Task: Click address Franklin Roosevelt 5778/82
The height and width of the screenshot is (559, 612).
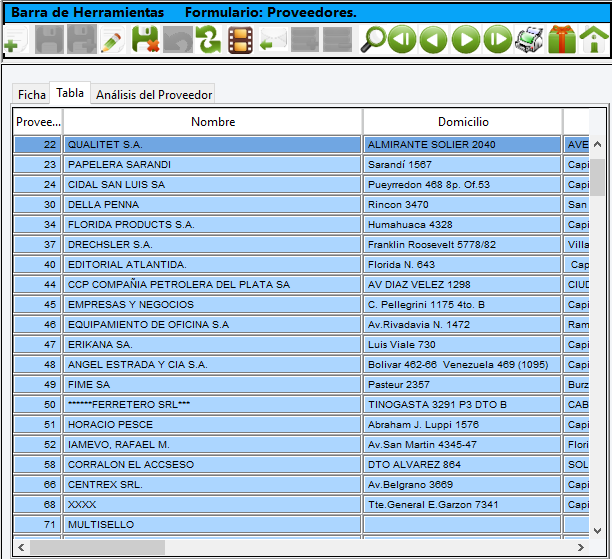Action: pos(462,244)
